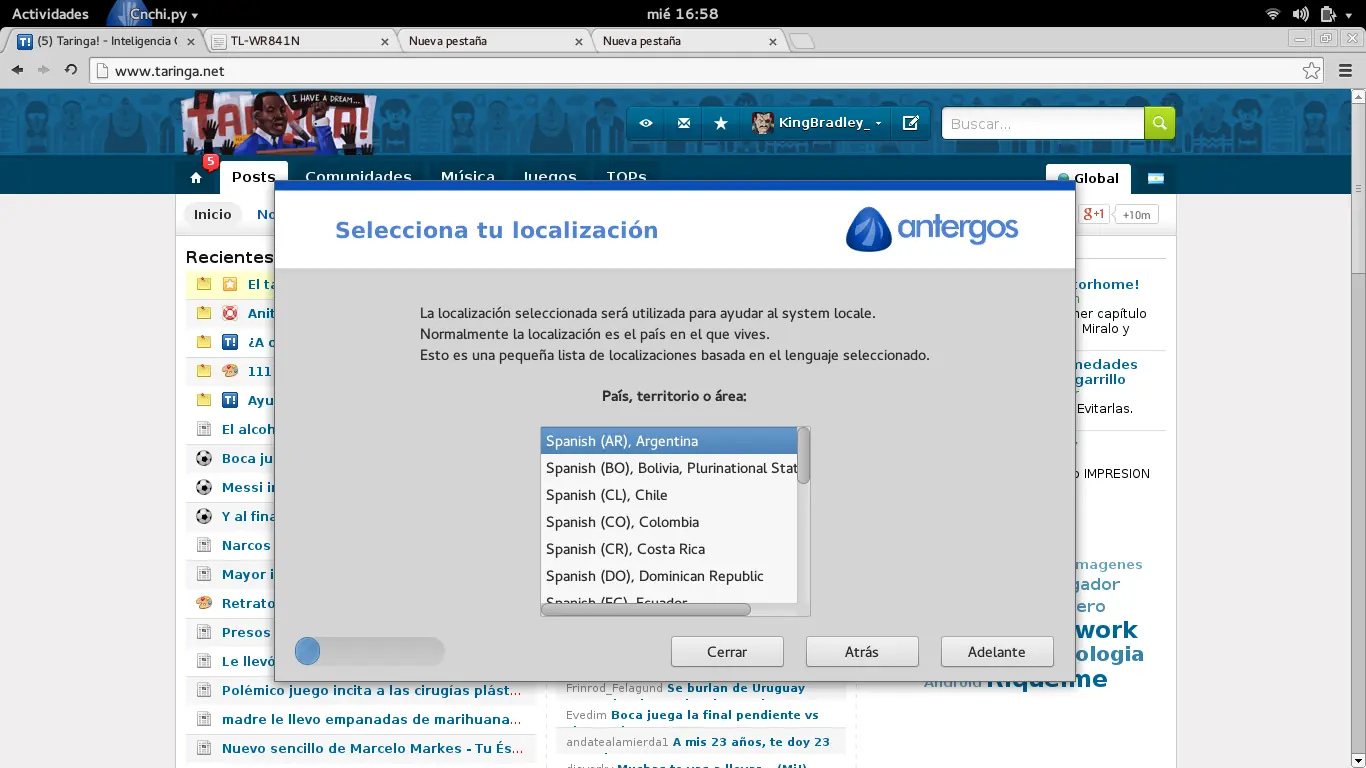The image size is (1366, 768).
Task: Click the locale list vertical scrollbar
Action: tap(804, 458)
